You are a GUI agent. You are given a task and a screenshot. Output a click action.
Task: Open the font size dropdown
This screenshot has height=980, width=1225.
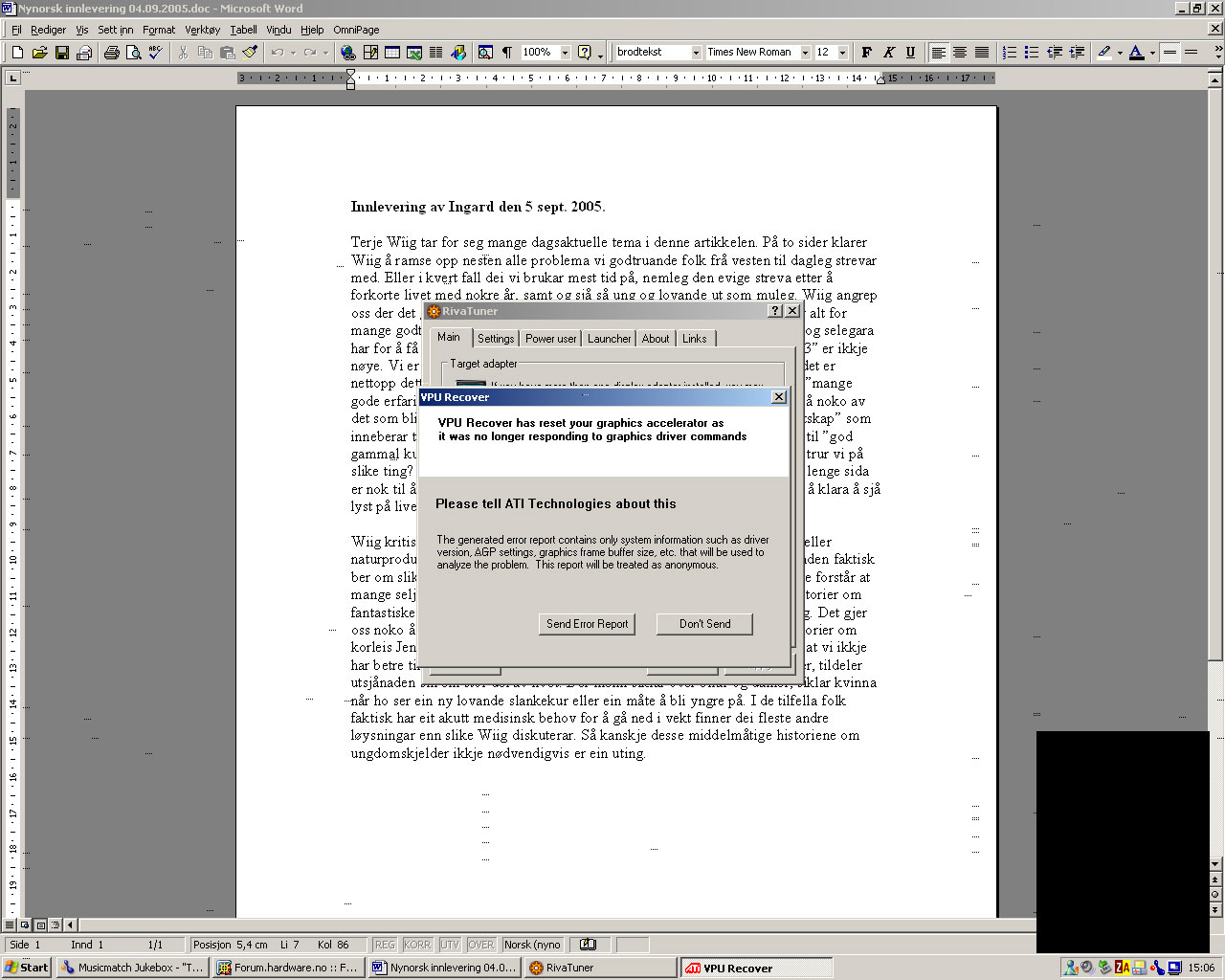[843, 53]
